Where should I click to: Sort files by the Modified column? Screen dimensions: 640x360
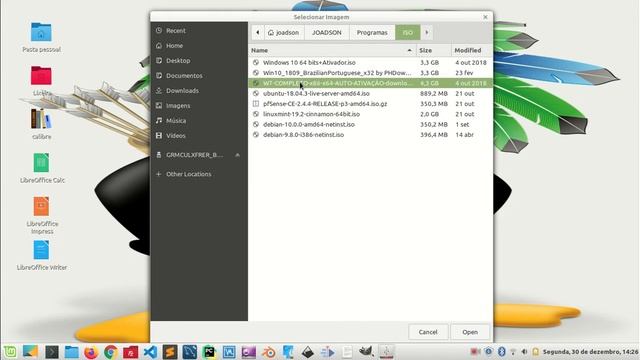(x=472, y=50)
